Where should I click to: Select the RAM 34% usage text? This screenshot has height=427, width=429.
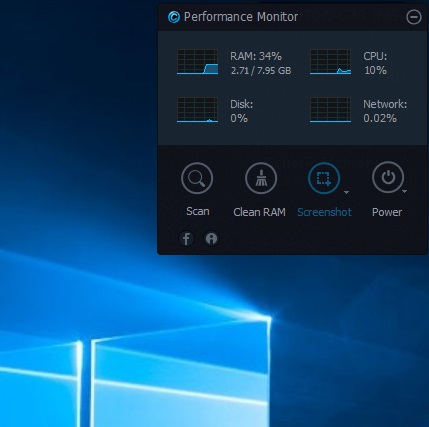256,56
